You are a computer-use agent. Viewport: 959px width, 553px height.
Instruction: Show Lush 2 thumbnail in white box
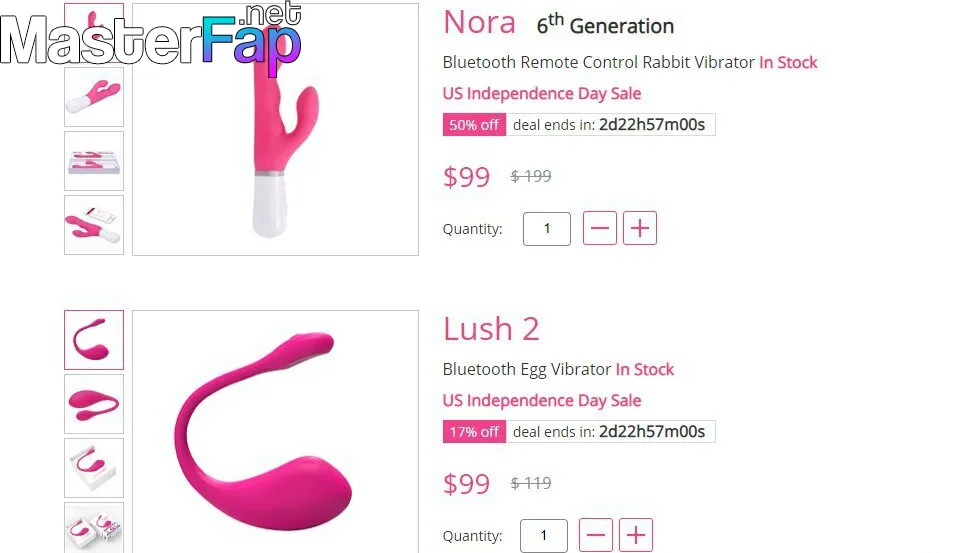point(94,468)
